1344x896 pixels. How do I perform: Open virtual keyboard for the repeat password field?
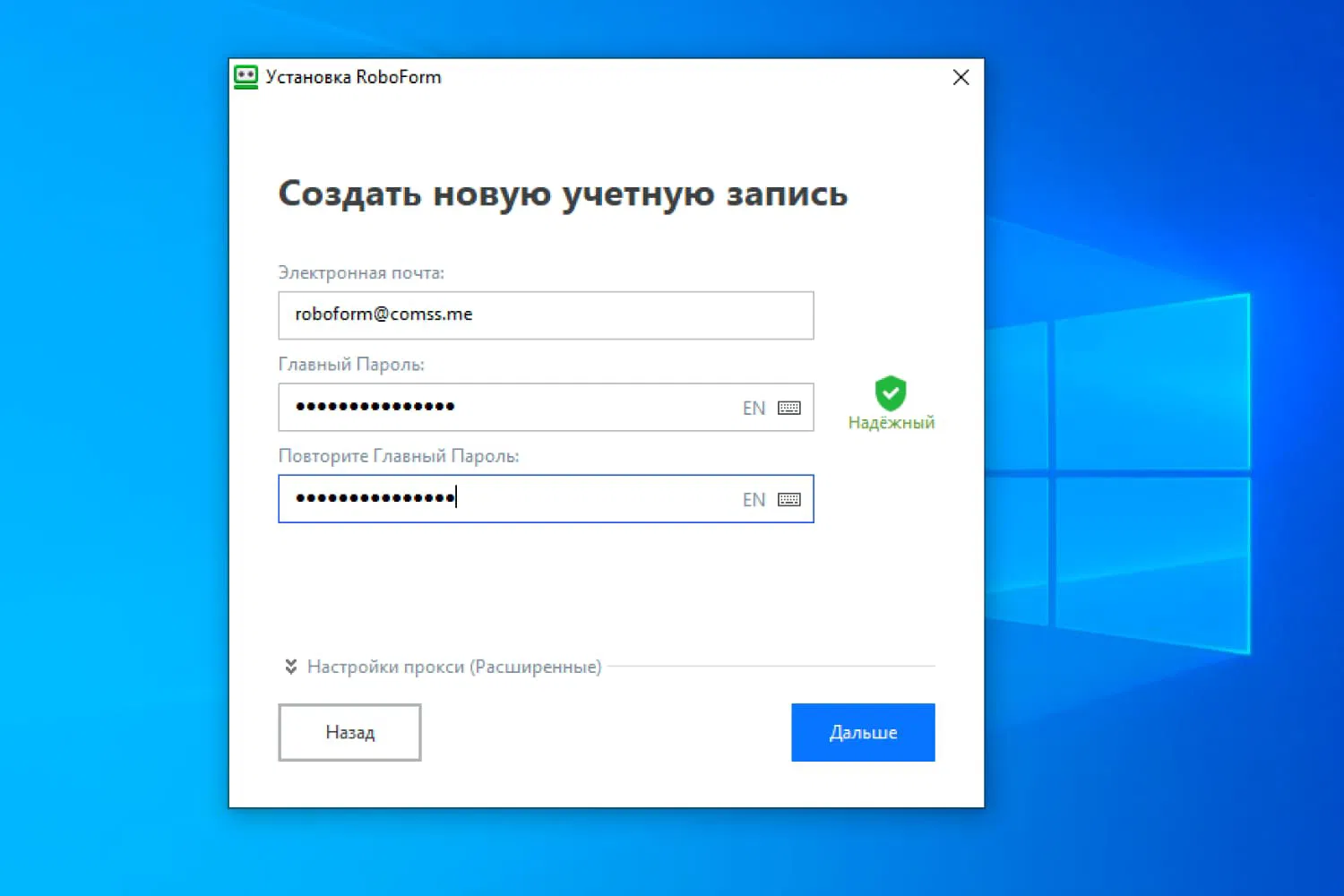click(789, 499)
